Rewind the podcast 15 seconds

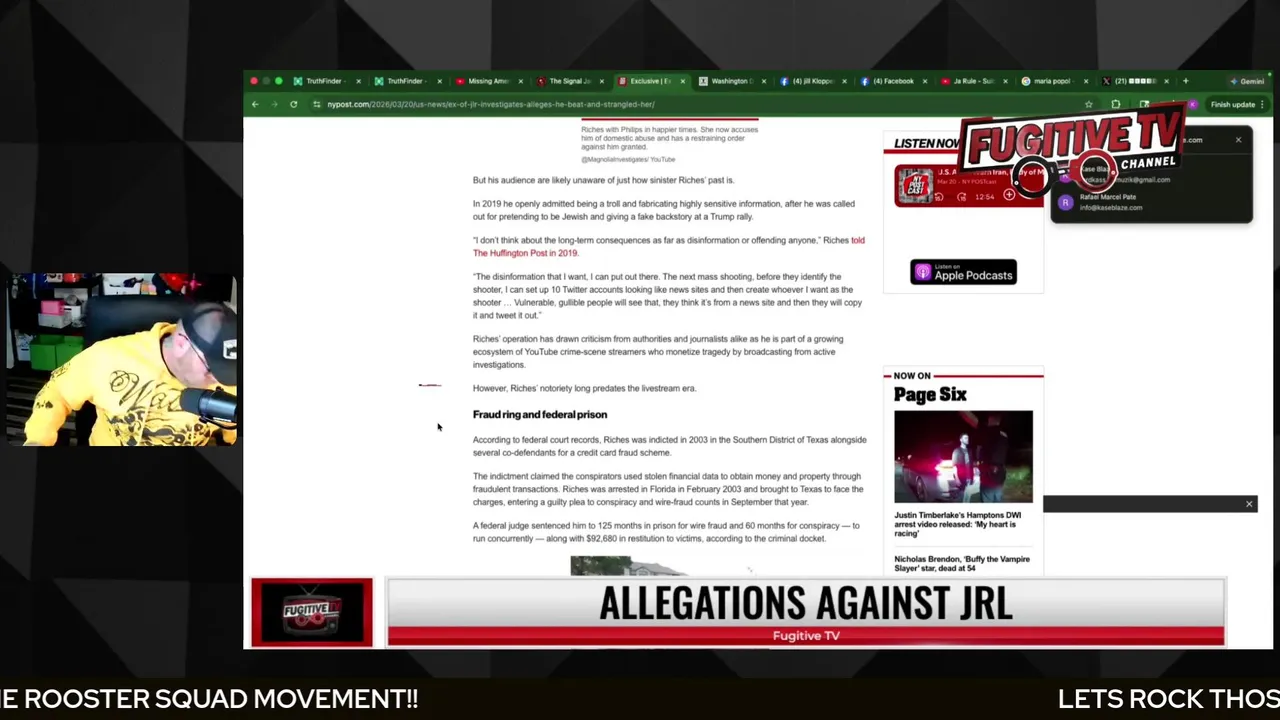point(938,196)
